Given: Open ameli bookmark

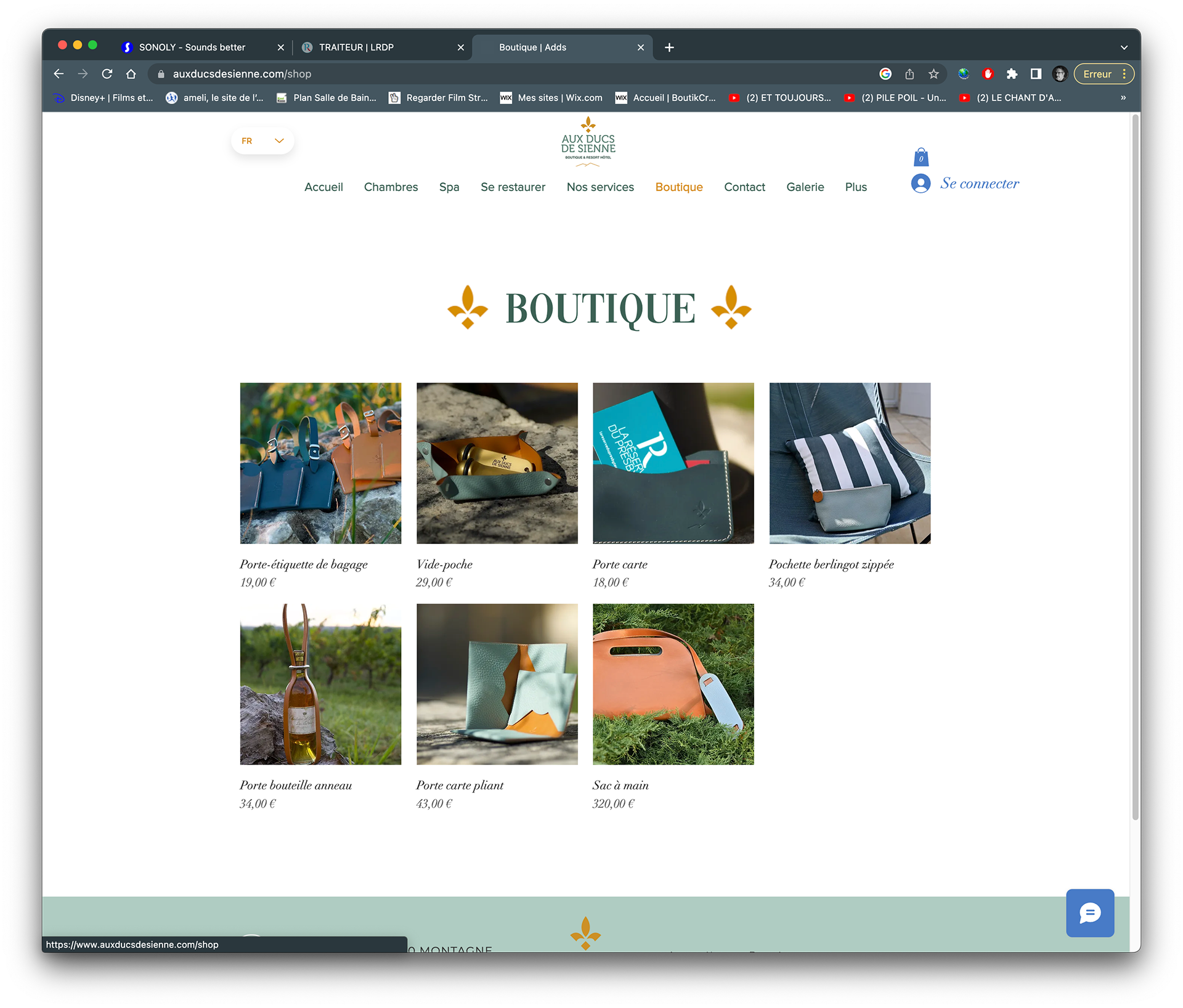Looking at the screenshot, I should [214, 98].
